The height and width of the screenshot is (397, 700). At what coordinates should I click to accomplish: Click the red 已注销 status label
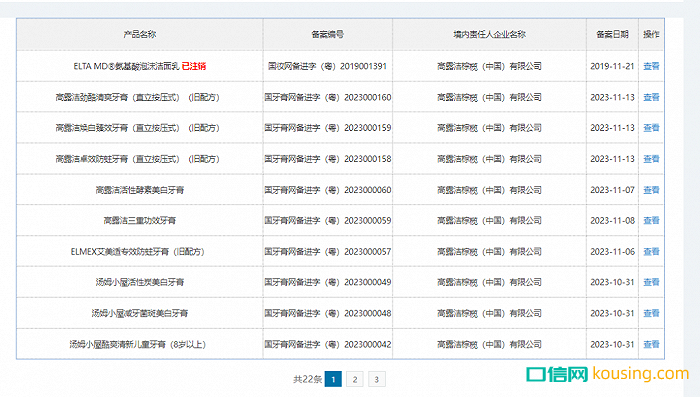click(194, 66)
